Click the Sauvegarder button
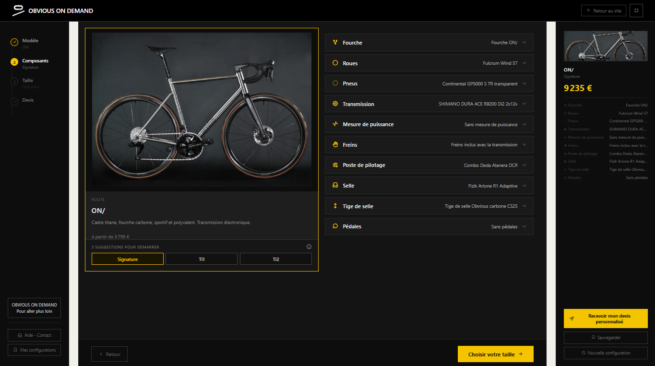 [x=606, y=337]
